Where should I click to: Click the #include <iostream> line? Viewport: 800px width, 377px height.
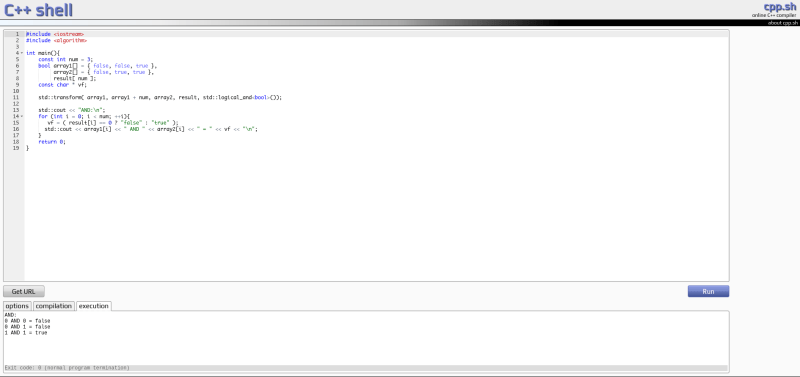click(55, 34)
